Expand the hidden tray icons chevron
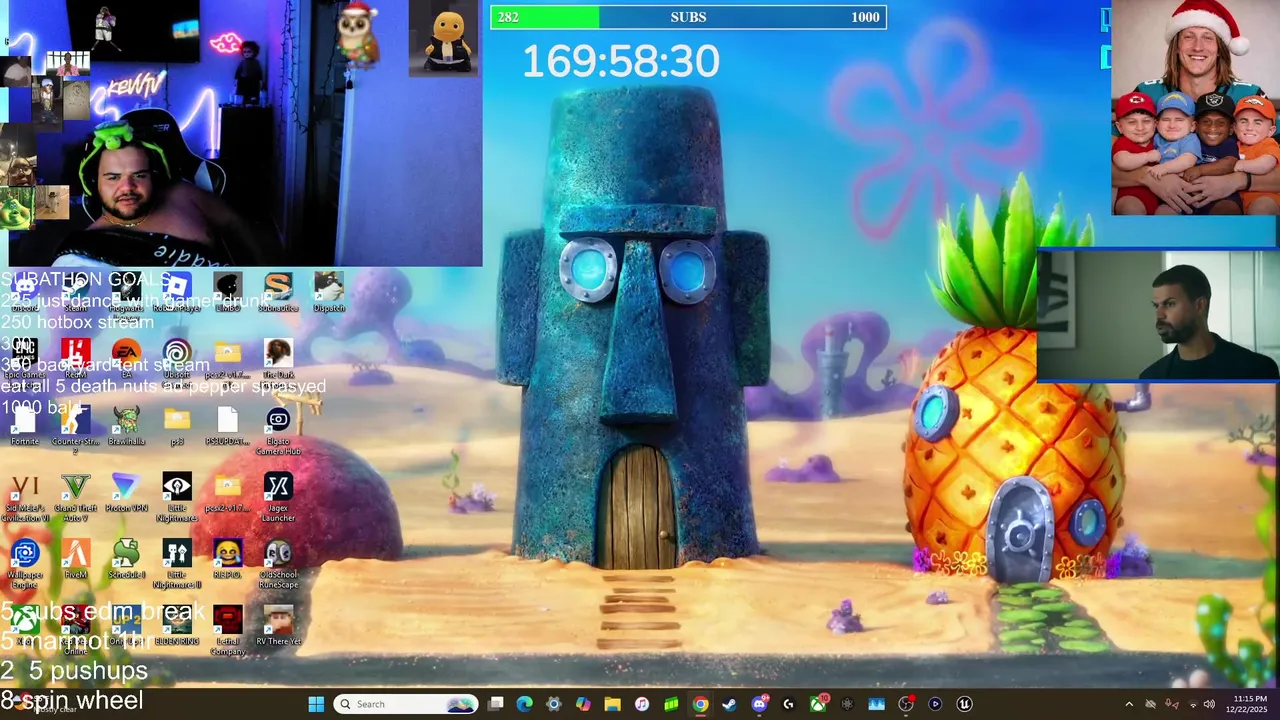The image size is (1280, 720). pyautogui.click(x=1129, y=704)
